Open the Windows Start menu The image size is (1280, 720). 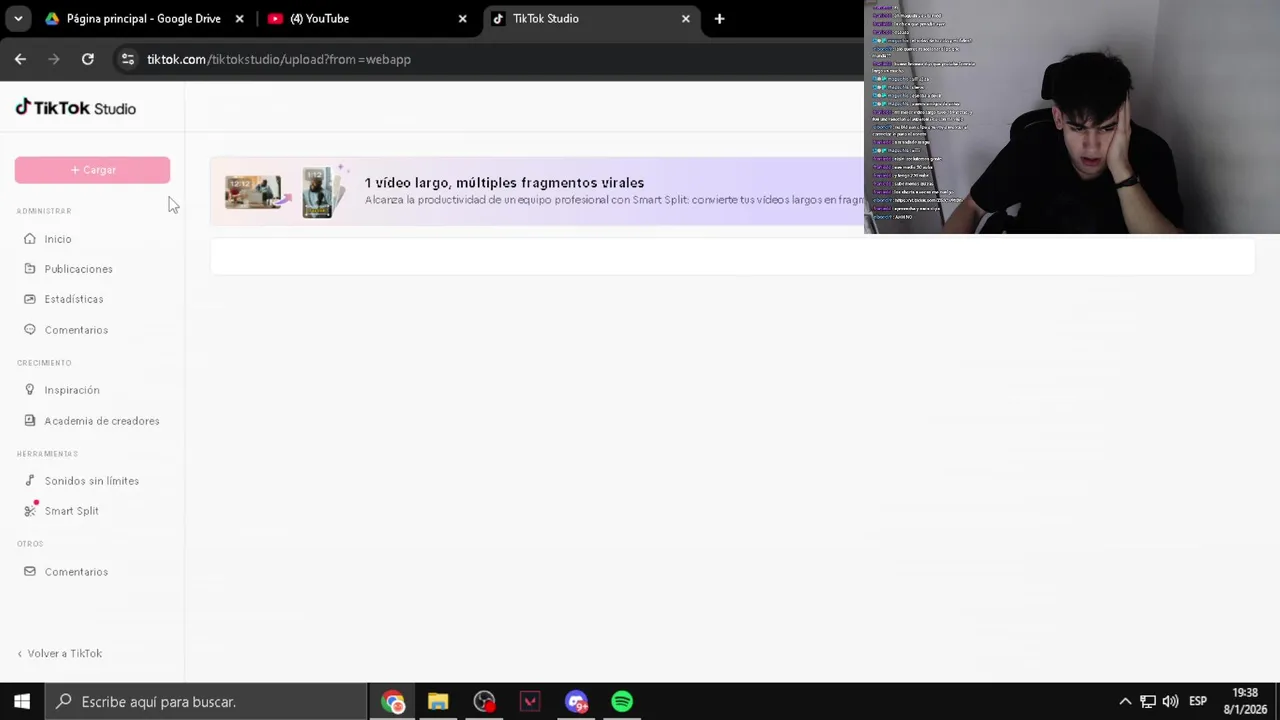[22, 702]
